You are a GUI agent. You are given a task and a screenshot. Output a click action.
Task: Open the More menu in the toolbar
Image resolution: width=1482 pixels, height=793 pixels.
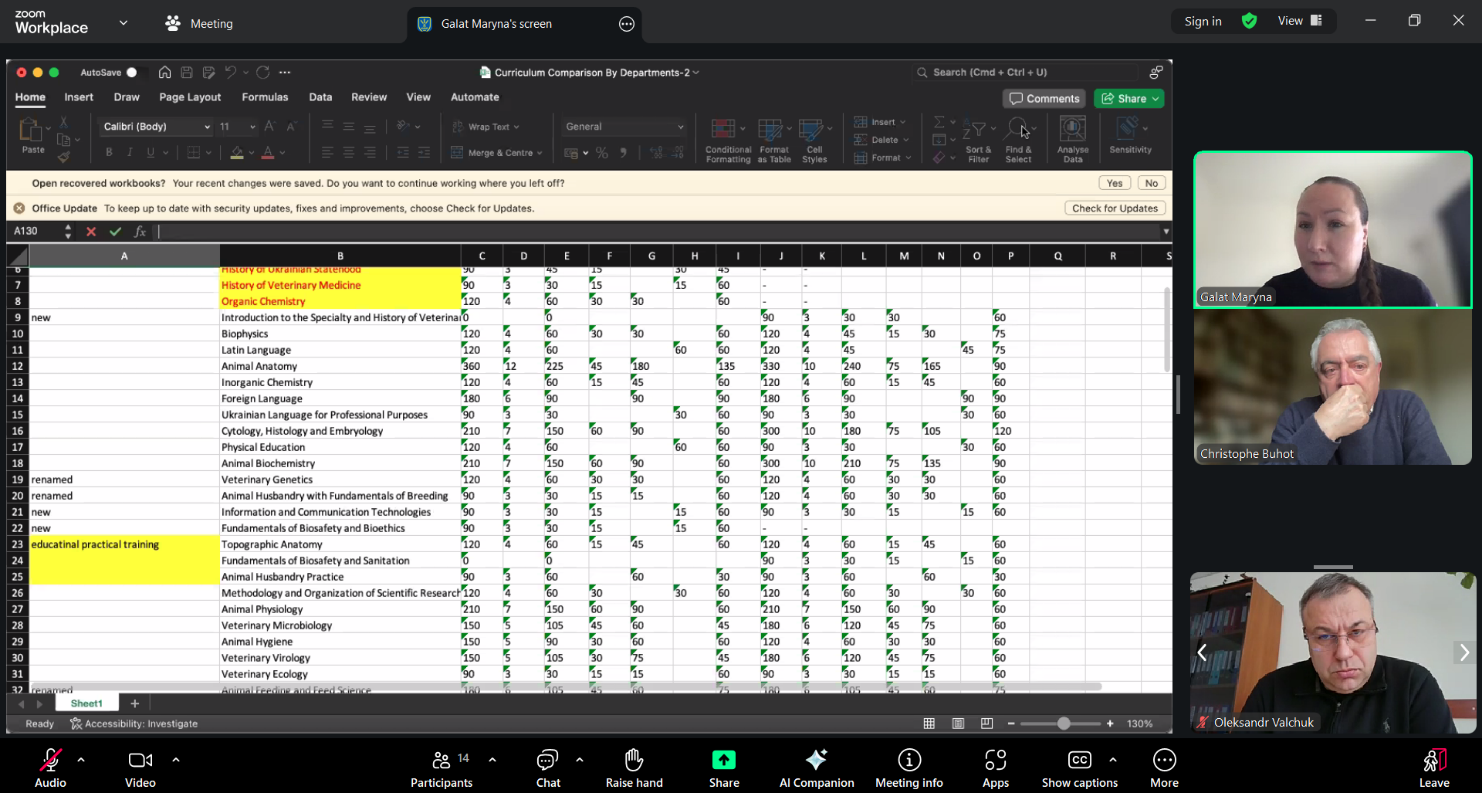1164,761
